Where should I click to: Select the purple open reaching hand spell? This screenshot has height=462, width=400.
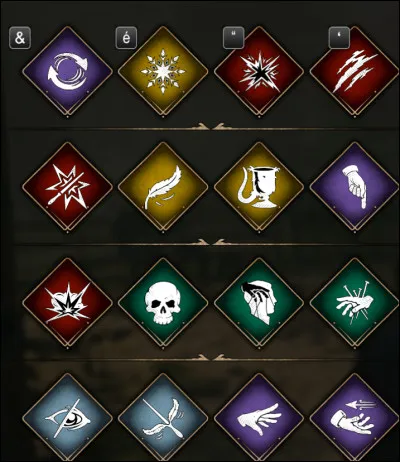(259, 418)
